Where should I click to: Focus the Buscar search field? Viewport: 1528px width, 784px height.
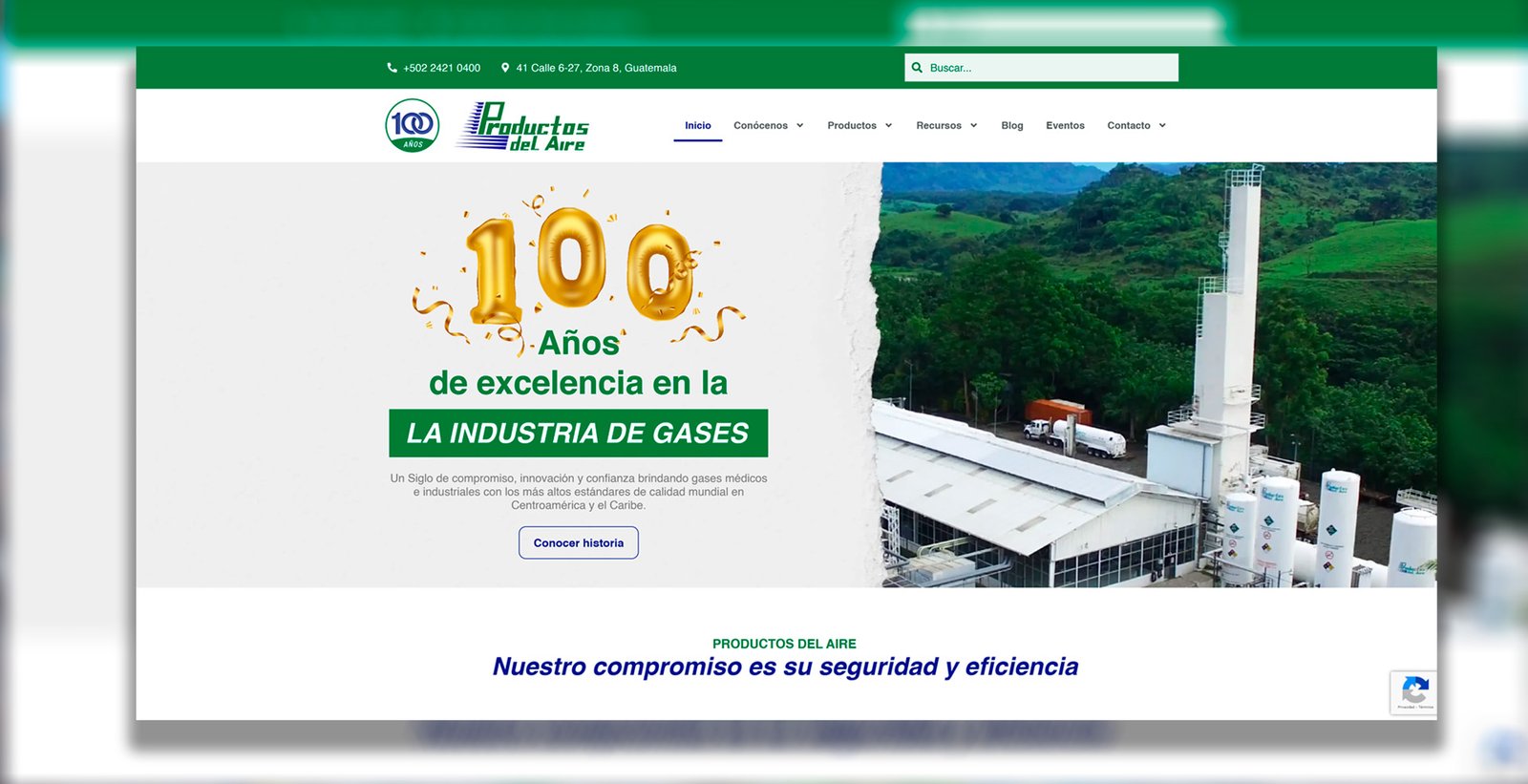click(1050, 68)
